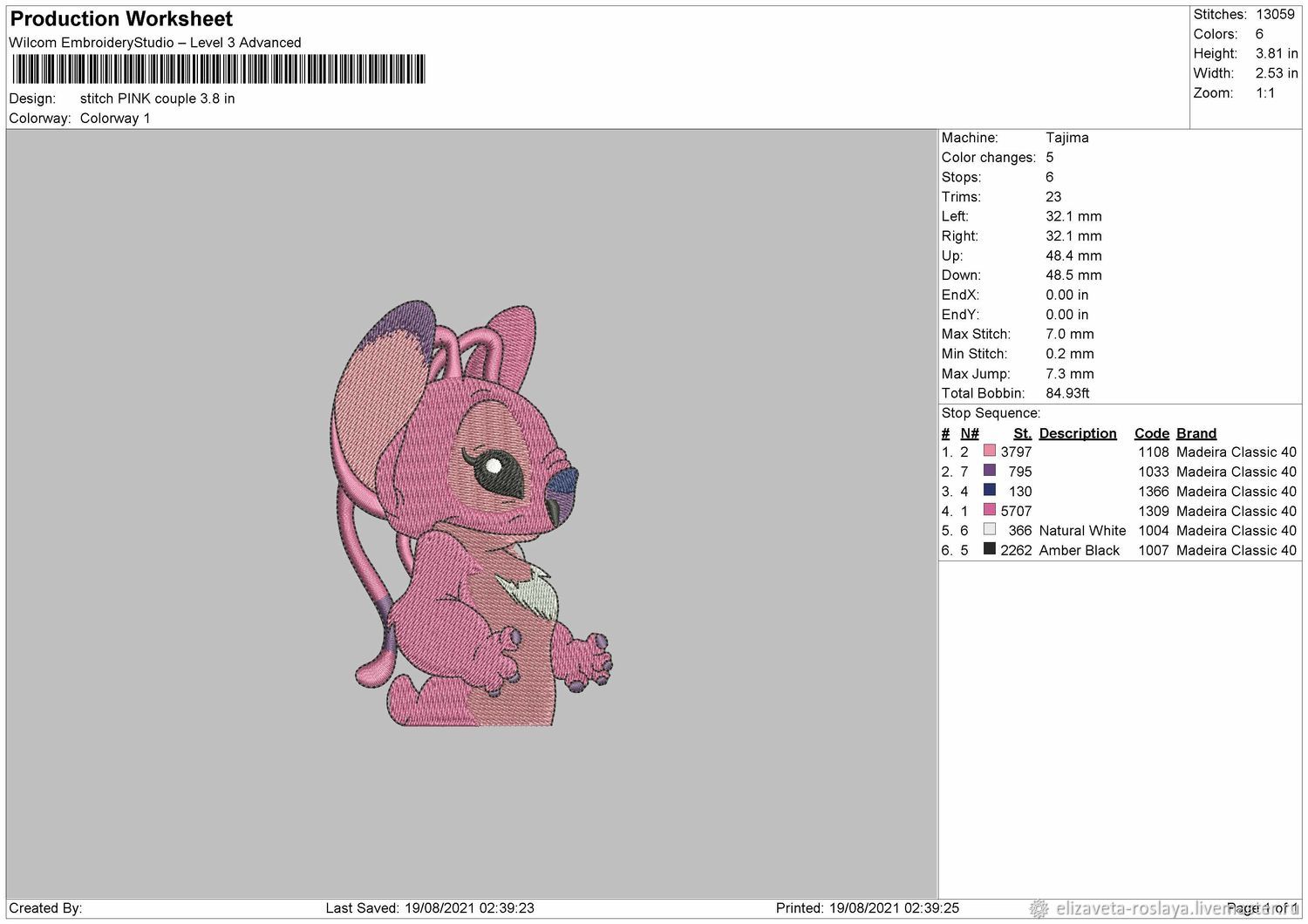Screen dimensions: 1308x924
Task: Click the 'Printed: 19/08/2021 02:39:25' footer text
Action: [868, 907]
